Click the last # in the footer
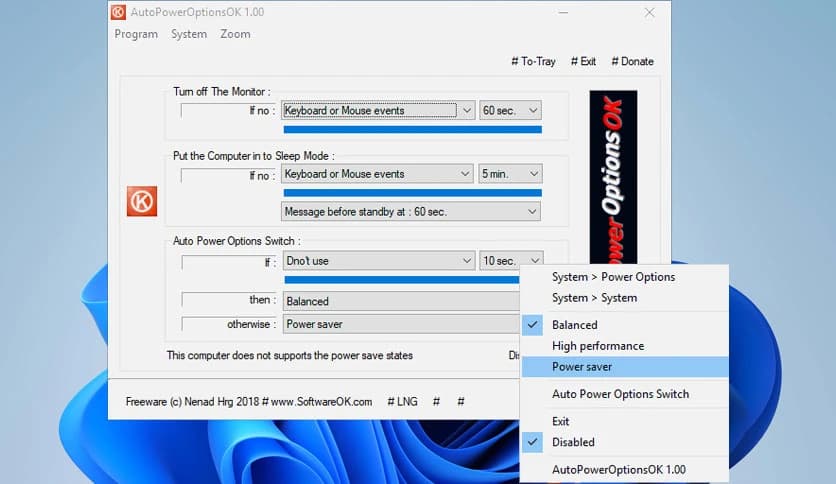This screenshot has width=836, height=484. click(x=461, y=402)
